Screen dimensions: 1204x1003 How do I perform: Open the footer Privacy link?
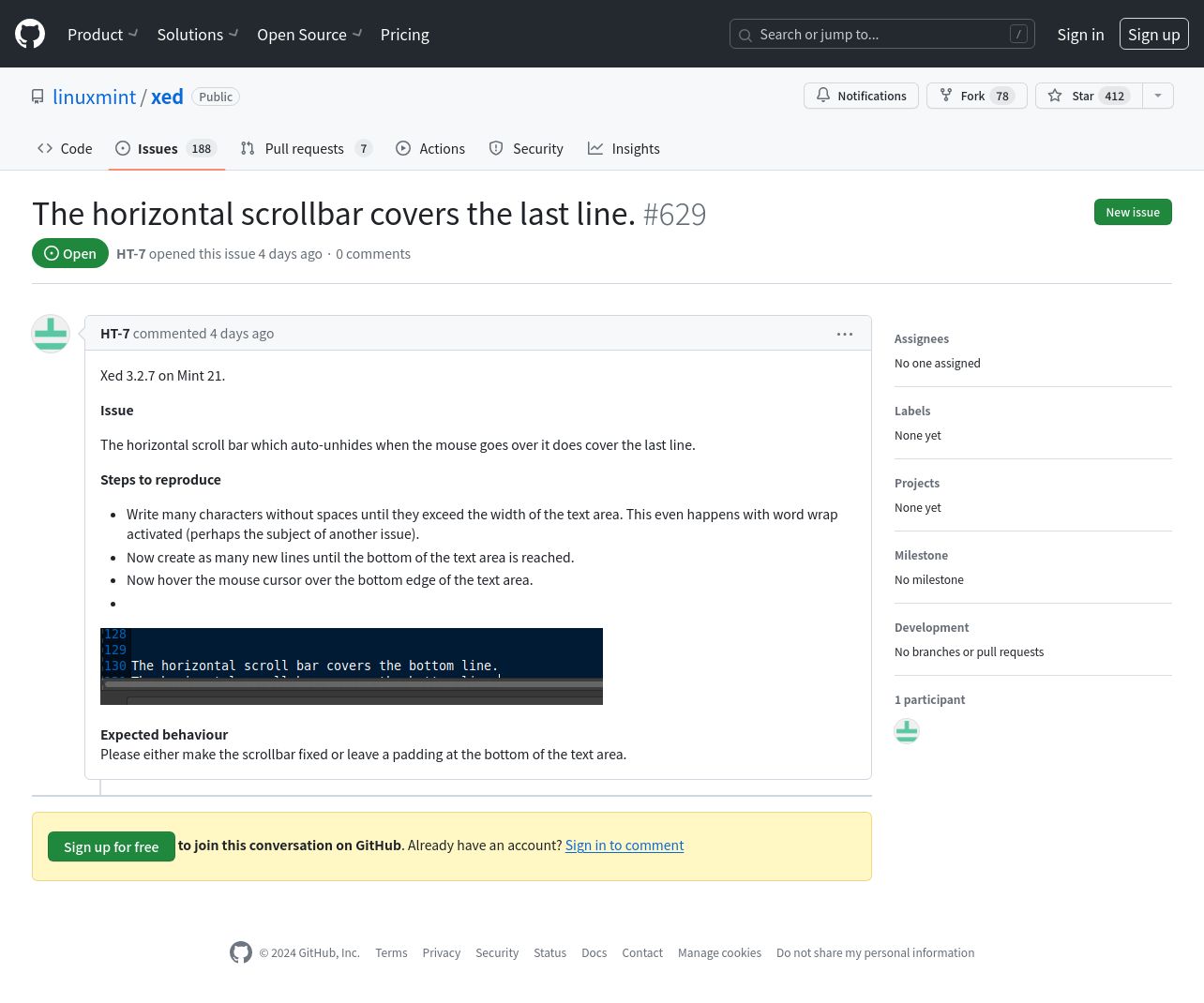(x=442, y=952)
